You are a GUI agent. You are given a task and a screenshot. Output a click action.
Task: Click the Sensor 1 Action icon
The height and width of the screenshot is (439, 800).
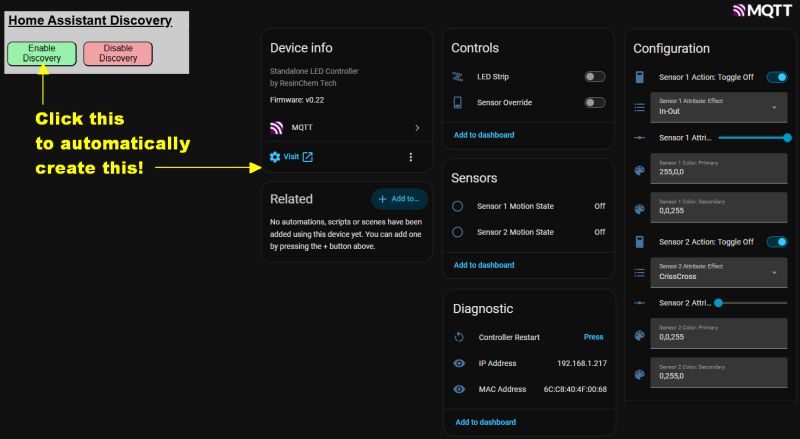[639, 77]
